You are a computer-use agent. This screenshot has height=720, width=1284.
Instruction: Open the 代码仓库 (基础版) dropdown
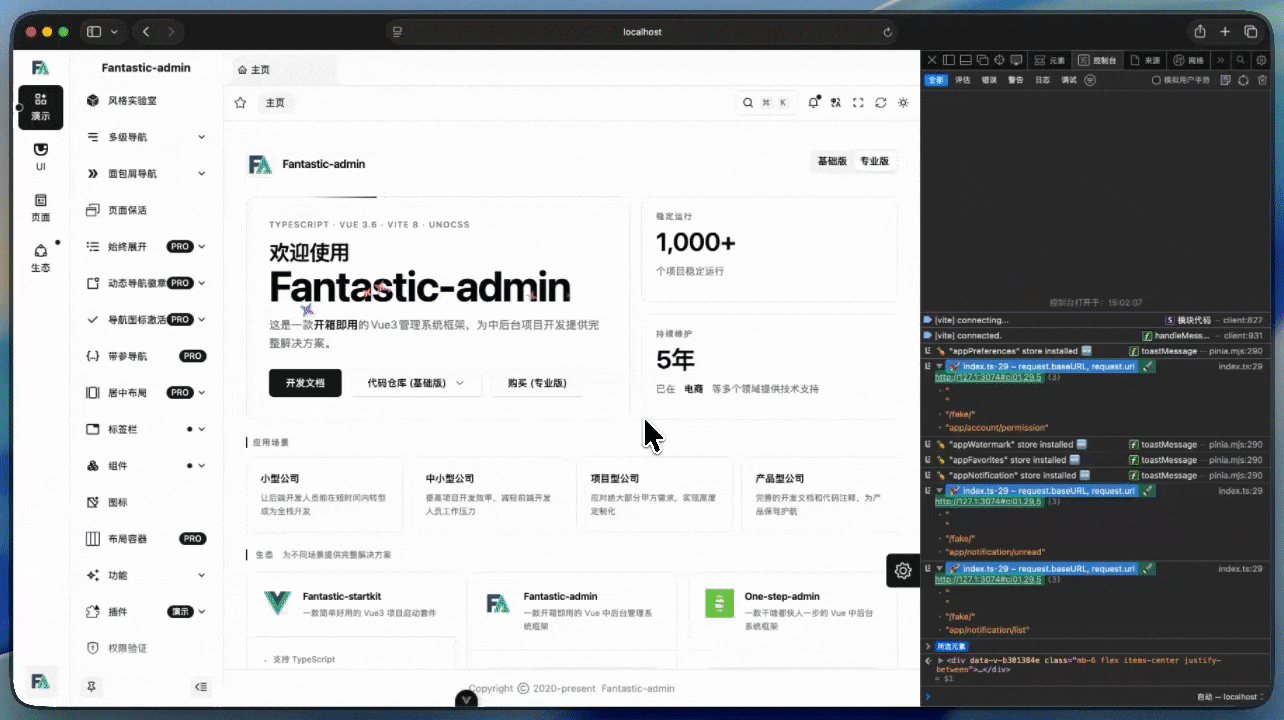(x=416, y=383)
